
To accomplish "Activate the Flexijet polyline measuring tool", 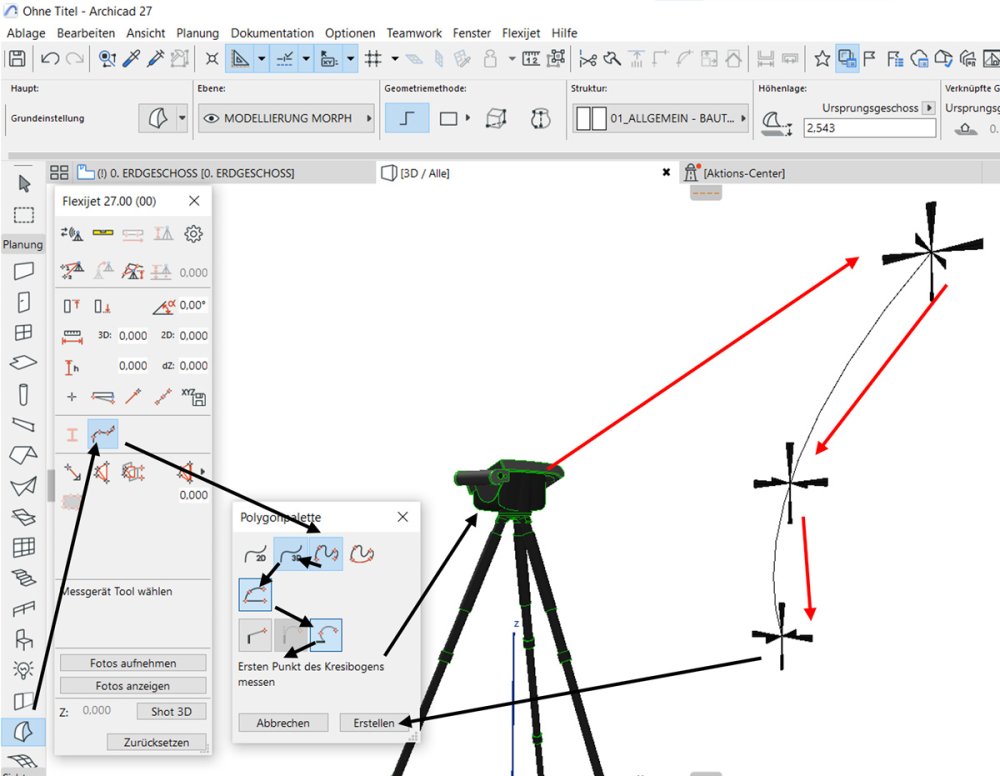I will point(103,434).
